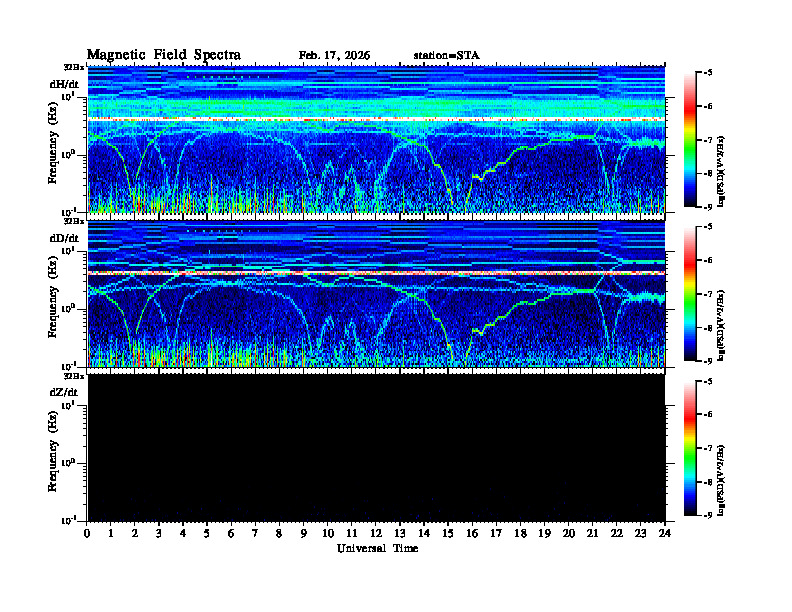Click hour 3 on the Universal Time axis

click(x=159, y=533)
